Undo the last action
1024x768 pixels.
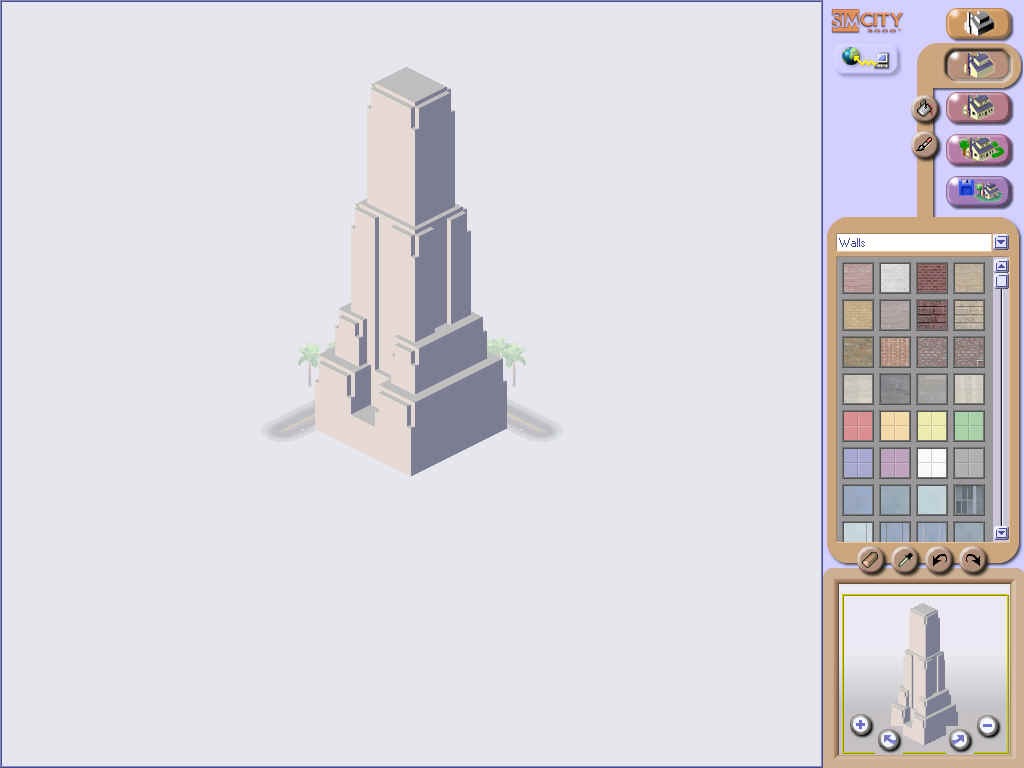point(939,560)
